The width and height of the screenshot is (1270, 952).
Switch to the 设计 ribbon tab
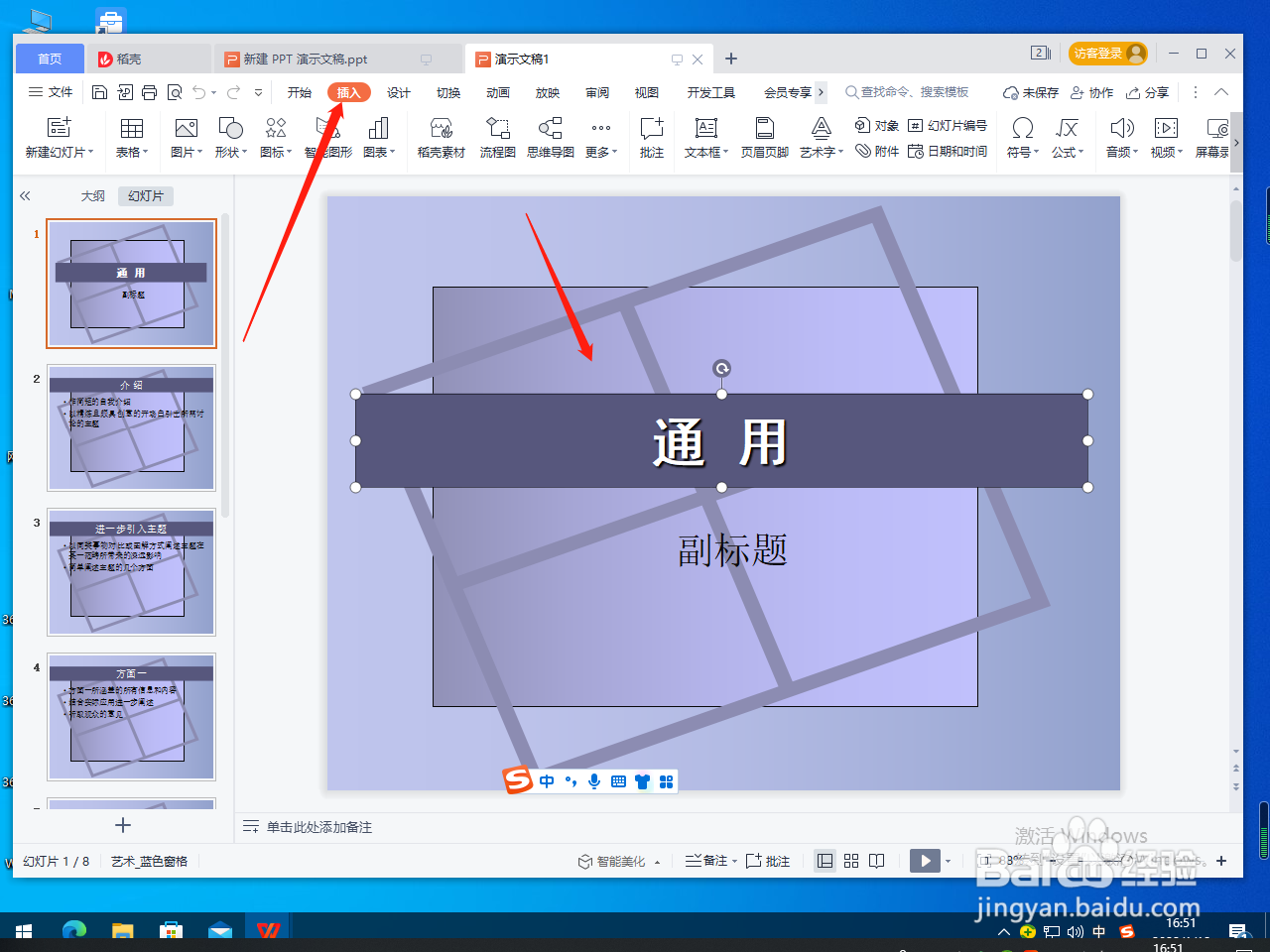[x=398, y=91]
